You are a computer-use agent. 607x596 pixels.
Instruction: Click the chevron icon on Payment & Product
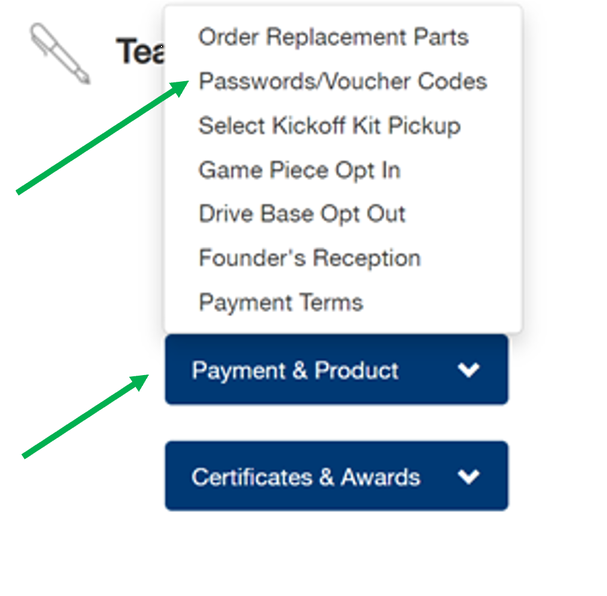point(468,370)
